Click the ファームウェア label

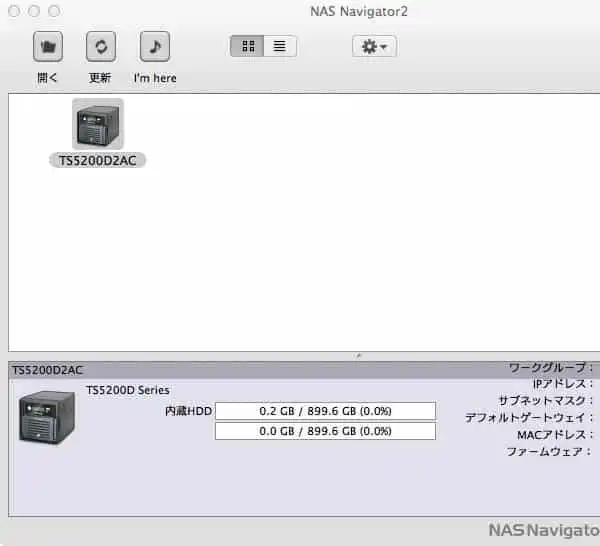coord(549,451)
